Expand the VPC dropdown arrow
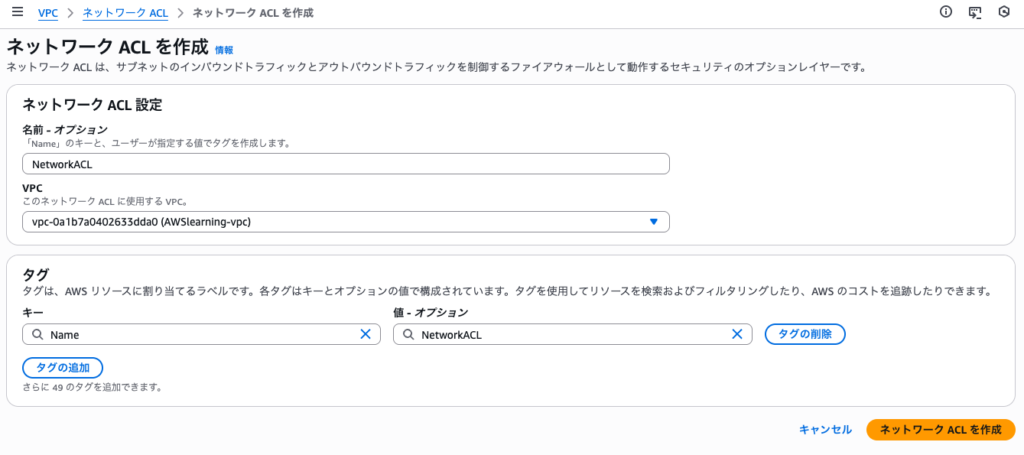This screenshot has width=1024, height=455. [x=653, y=222]
